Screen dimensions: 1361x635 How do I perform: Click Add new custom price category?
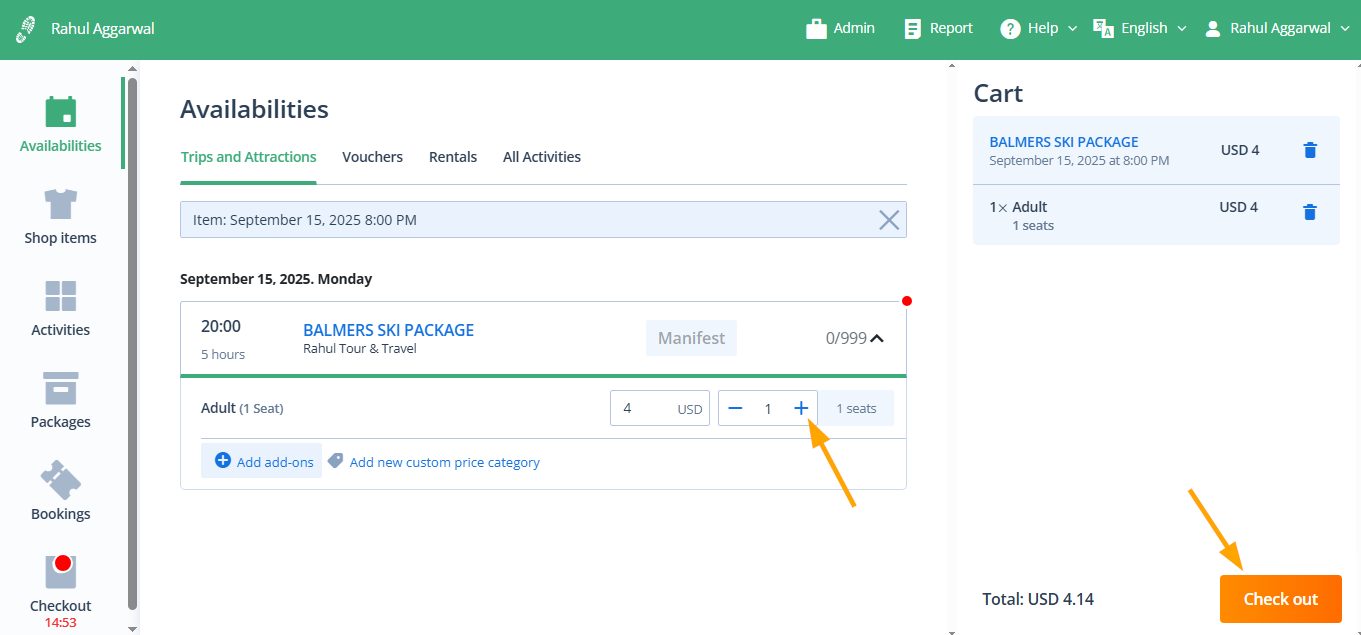pyautogui.click(x=444, y=462)
